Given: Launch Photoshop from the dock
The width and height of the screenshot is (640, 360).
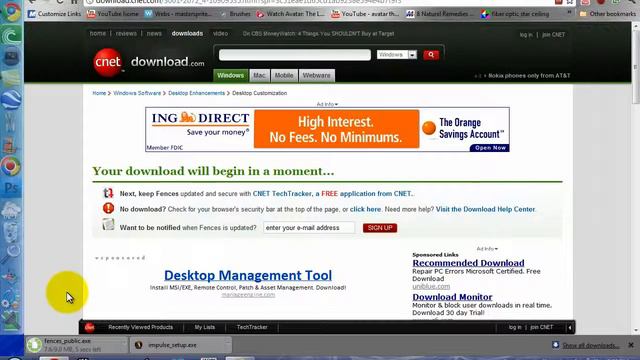Looking at the screenshot, I should click(x=11, y=188).
